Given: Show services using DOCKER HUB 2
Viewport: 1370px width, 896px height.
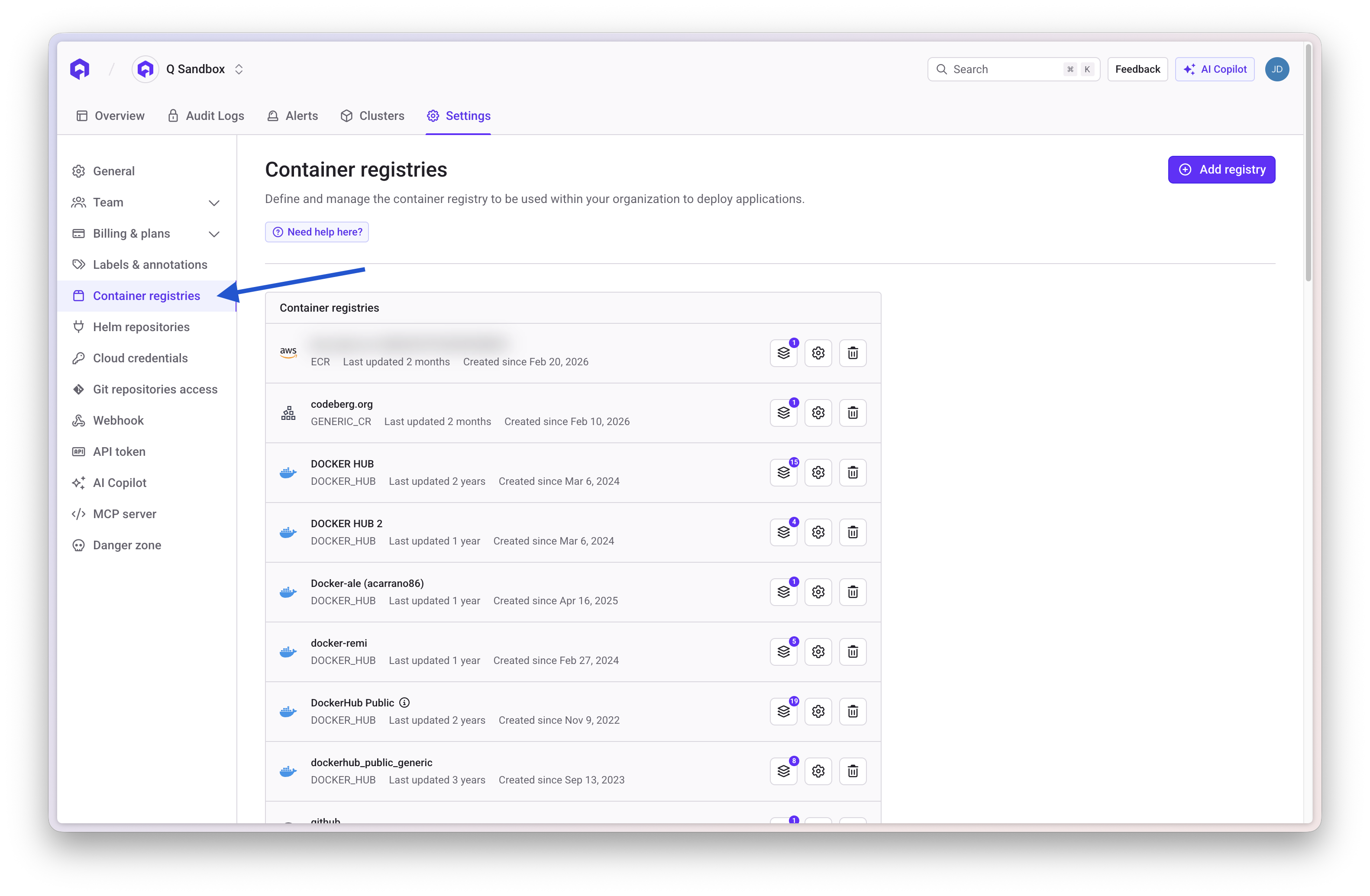Looking at the screenshot, I should click(783, 532).
